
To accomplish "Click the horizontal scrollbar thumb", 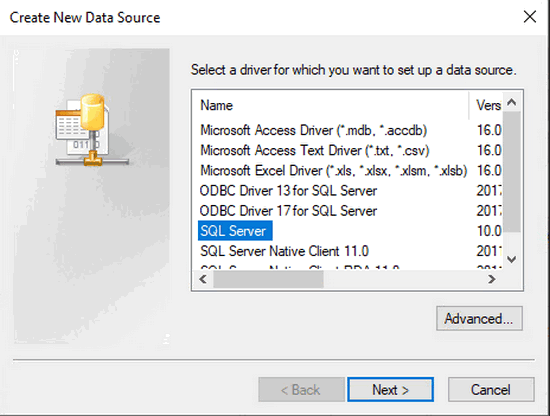I will [268, 279].
